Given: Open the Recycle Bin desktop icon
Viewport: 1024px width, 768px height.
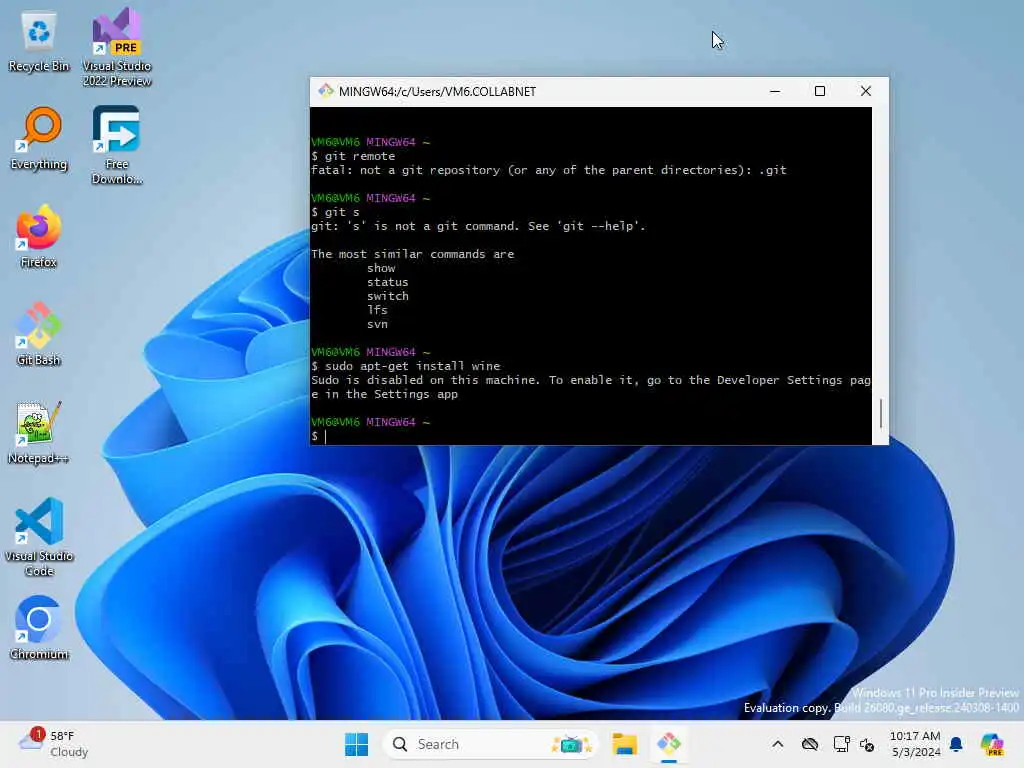Looking at the screenshot, I should [x=39, y=42].
